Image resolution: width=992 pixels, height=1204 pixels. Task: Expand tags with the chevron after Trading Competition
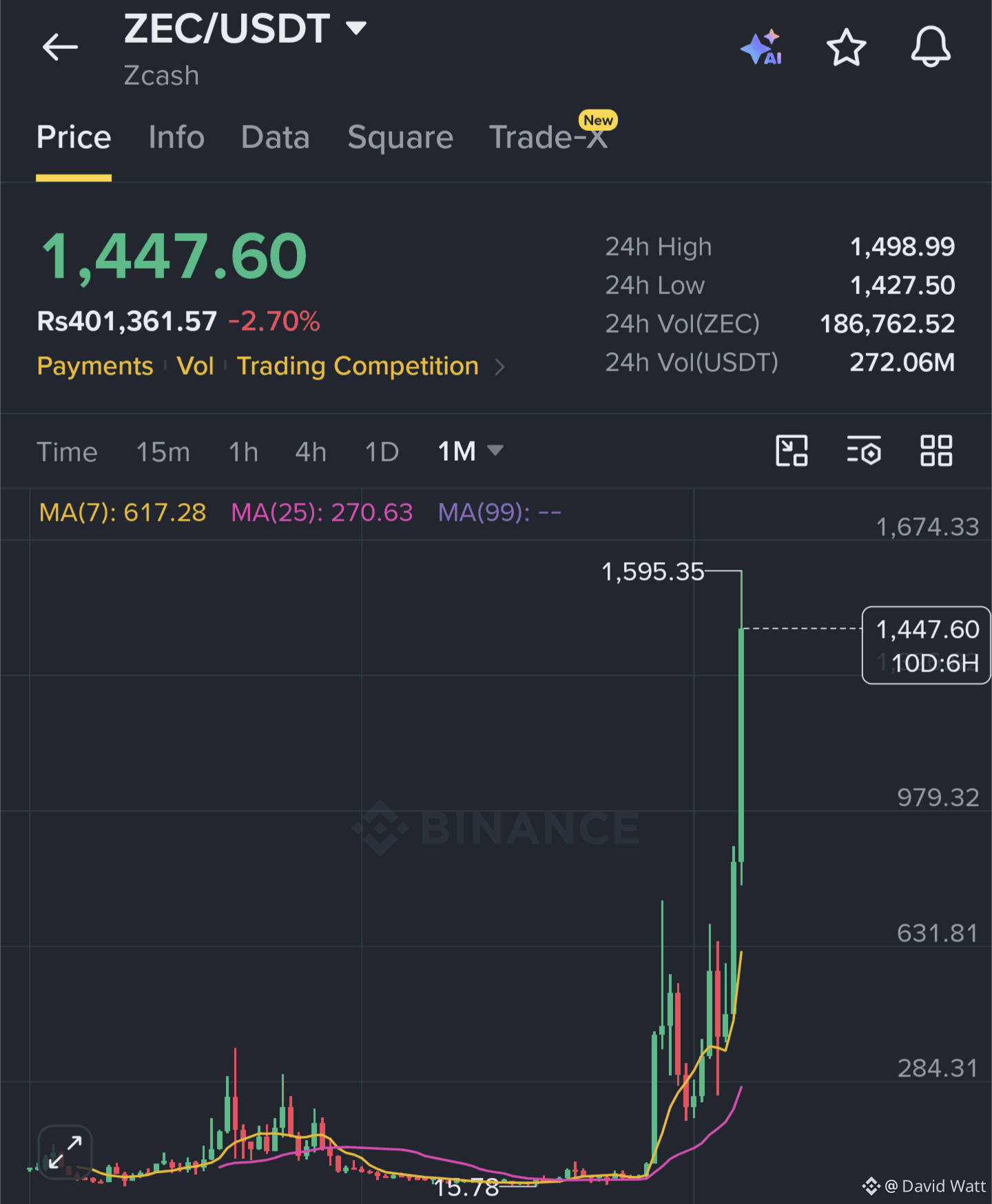pyautogui.click(x=500, y=367)
